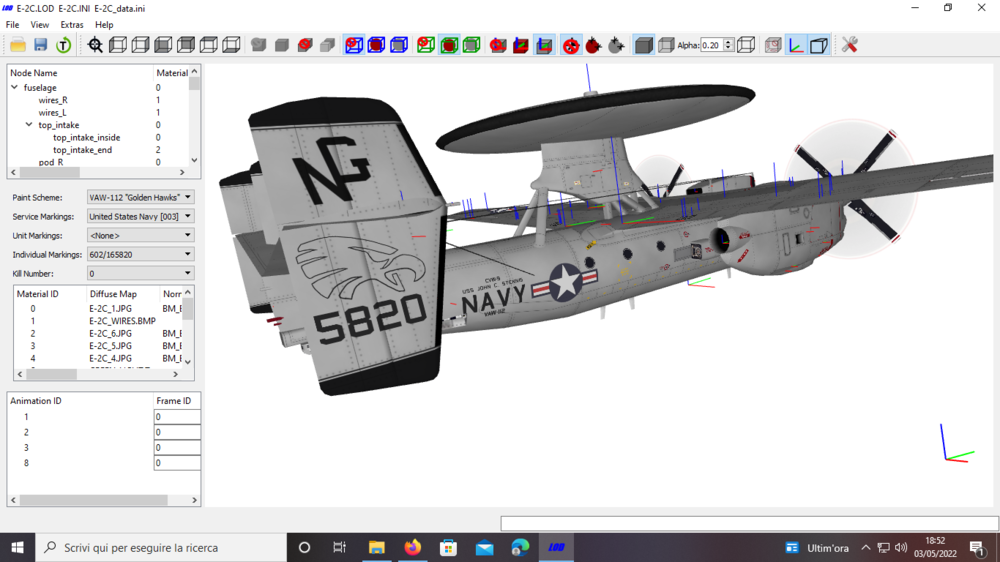Open the Unit Markings dropdown

click(x=140, y=235)
